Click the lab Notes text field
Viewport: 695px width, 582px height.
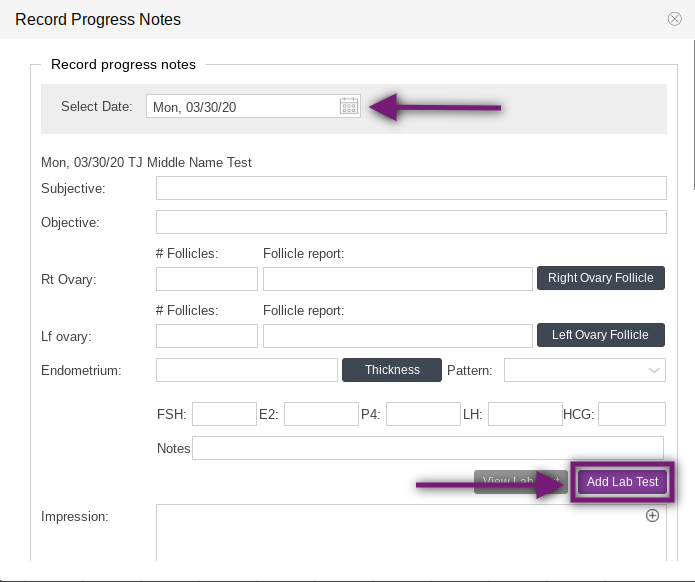pos(427,448)
